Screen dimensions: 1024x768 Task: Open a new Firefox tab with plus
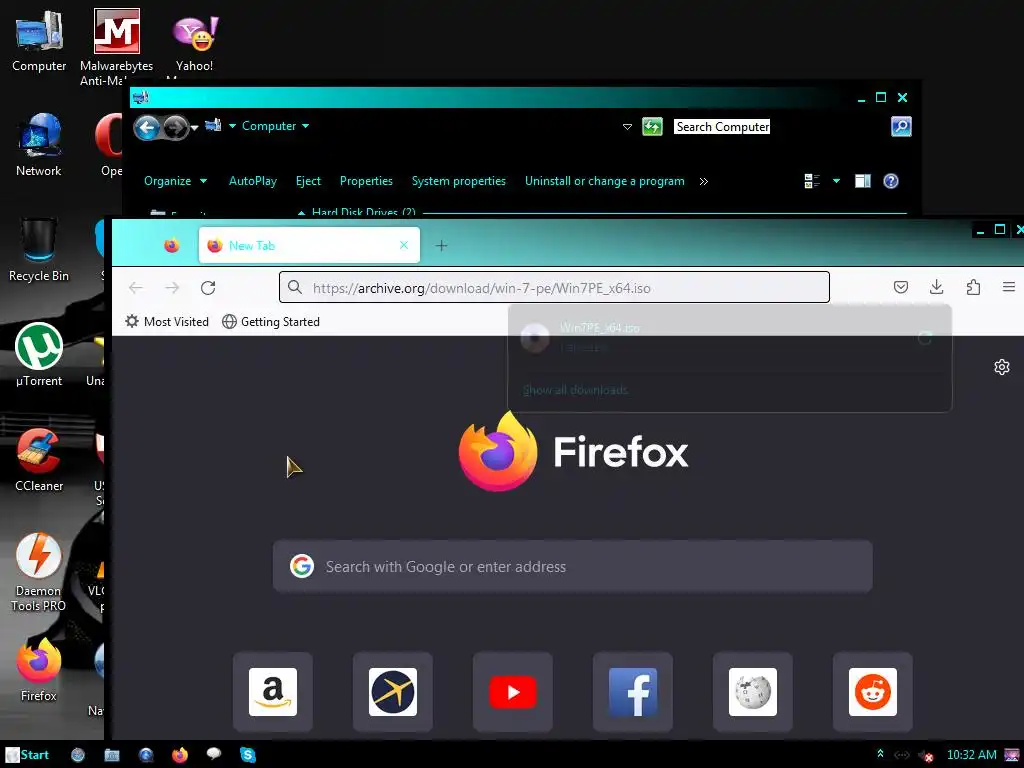point(441,246)
